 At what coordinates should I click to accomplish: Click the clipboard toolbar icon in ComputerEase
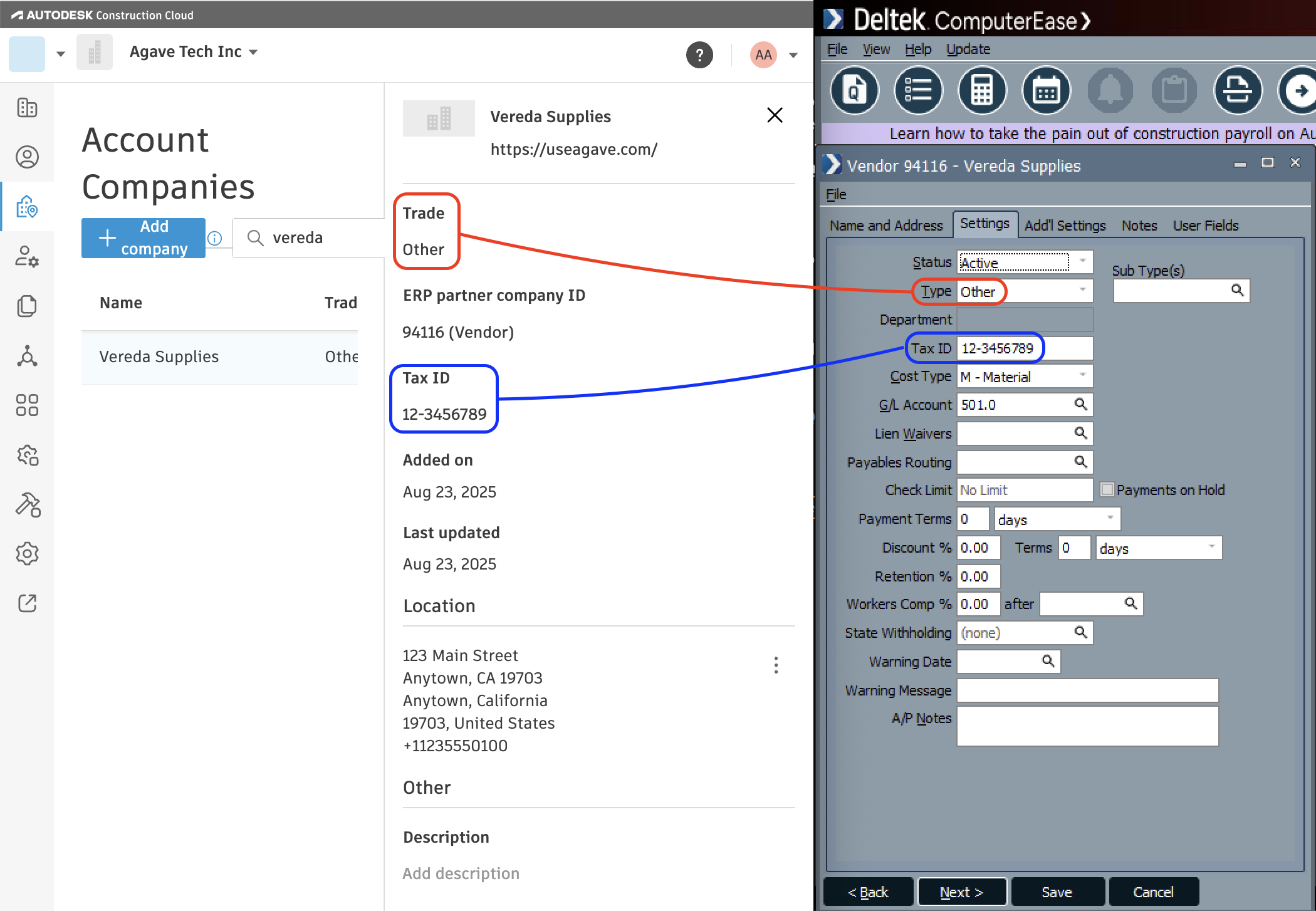(x=1174, y=91)
